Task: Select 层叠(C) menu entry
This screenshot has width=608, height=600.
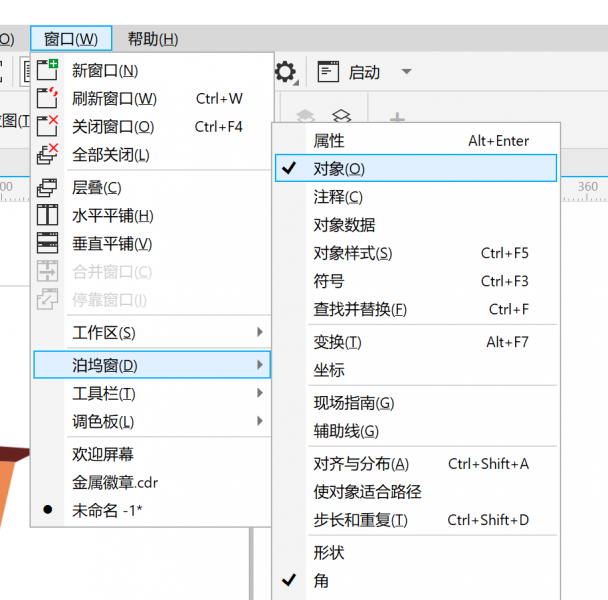Action: tap(152, 187)
